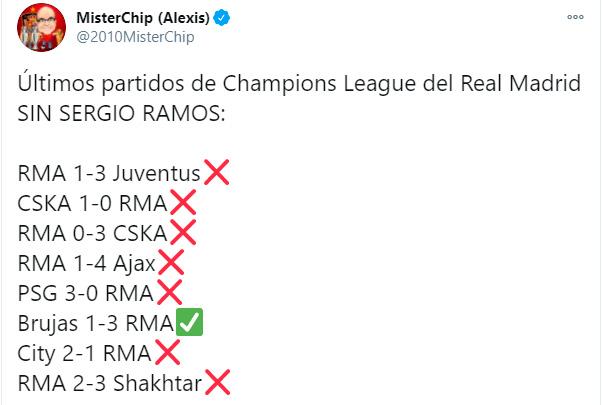Open the tweet's three-dot more options menu

click(577, 18)
